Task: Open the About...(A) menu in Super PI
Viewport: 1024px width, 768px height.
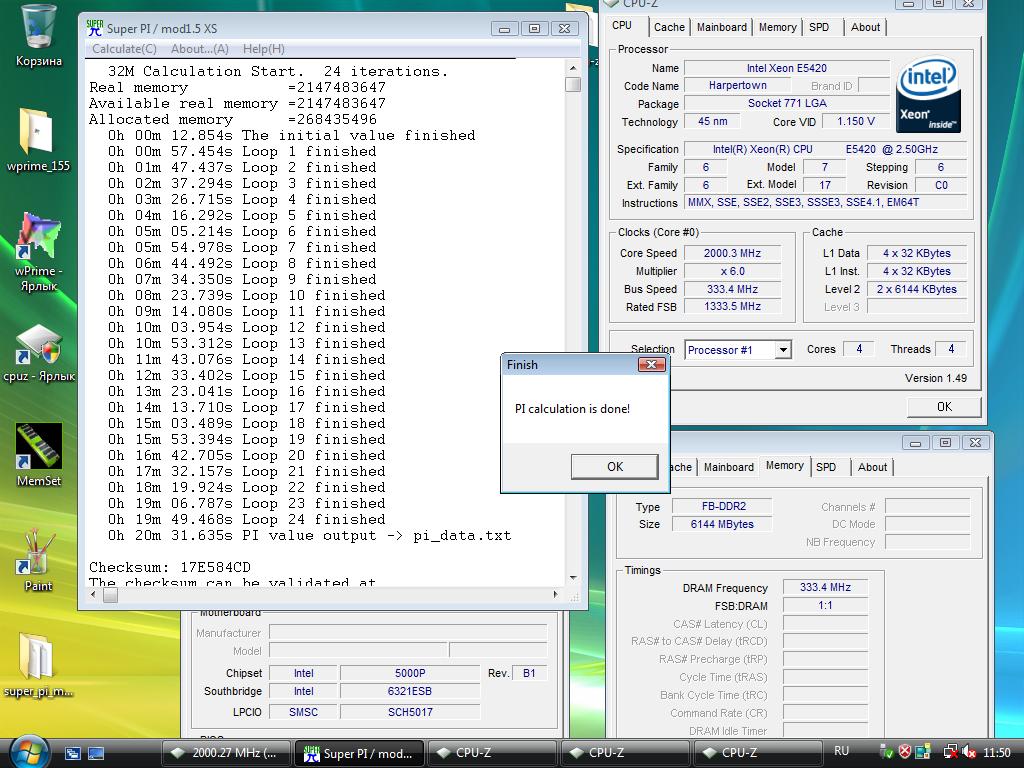Action: pyautogui.click(x=199, y=49)
